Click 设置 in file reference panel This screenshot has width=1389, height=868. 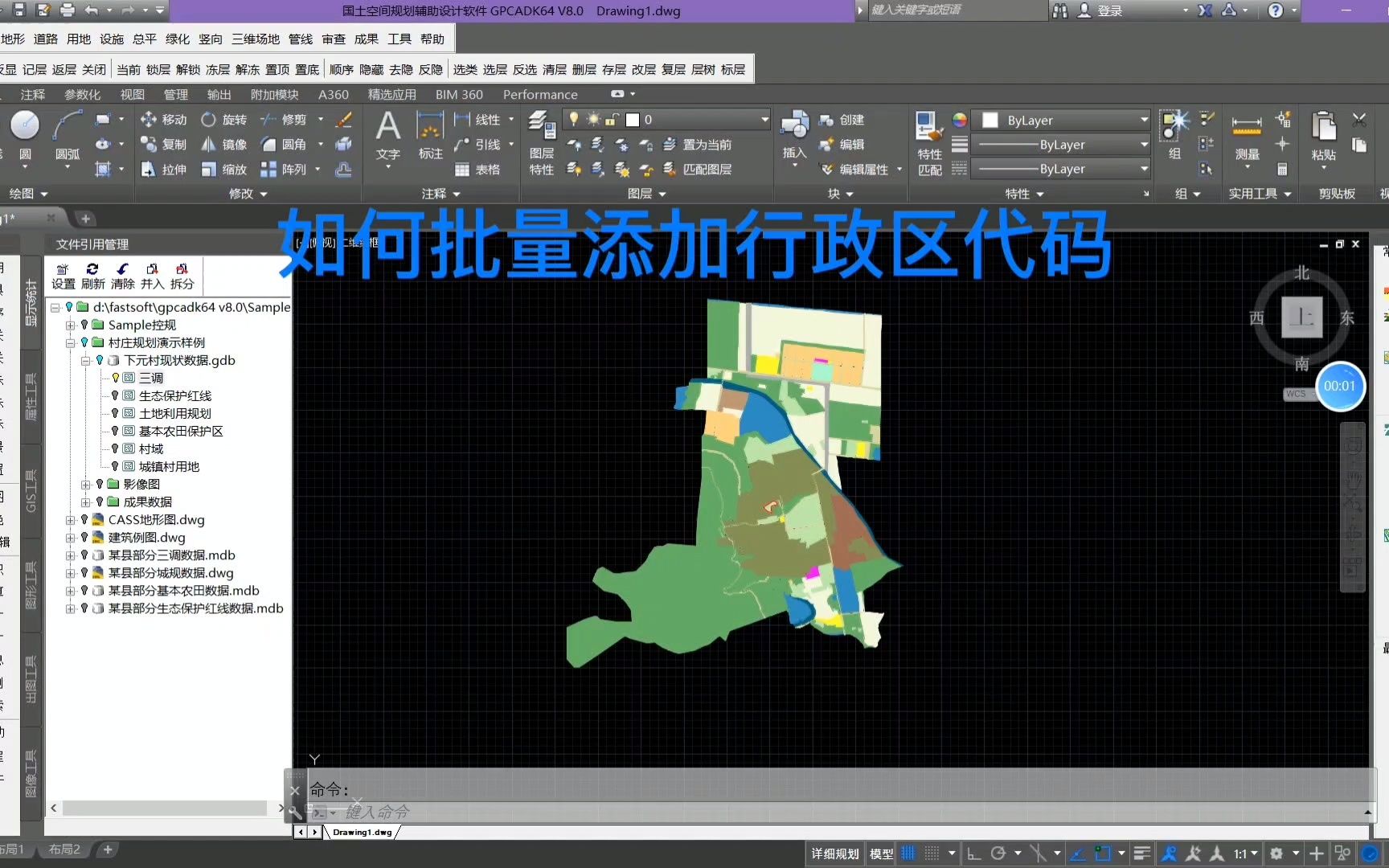pyautogui.click(x=63, y=276)
